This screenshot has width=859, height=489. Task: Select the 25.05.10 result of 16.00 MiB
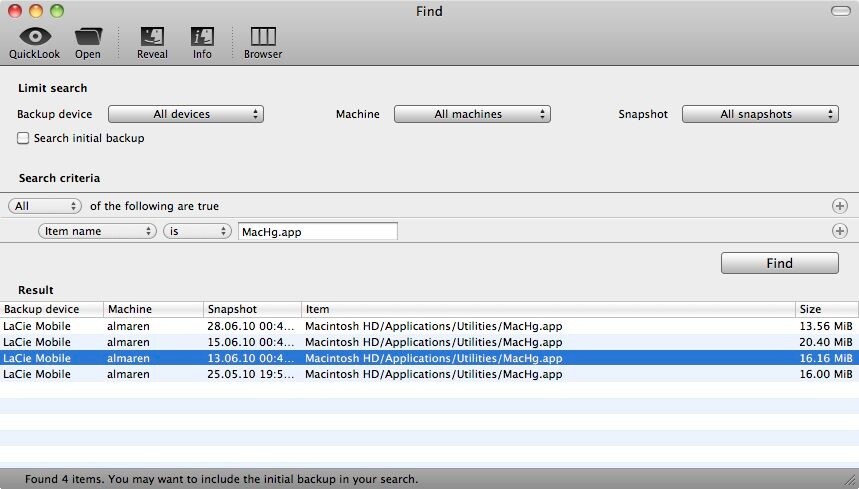tap(429, 375)
